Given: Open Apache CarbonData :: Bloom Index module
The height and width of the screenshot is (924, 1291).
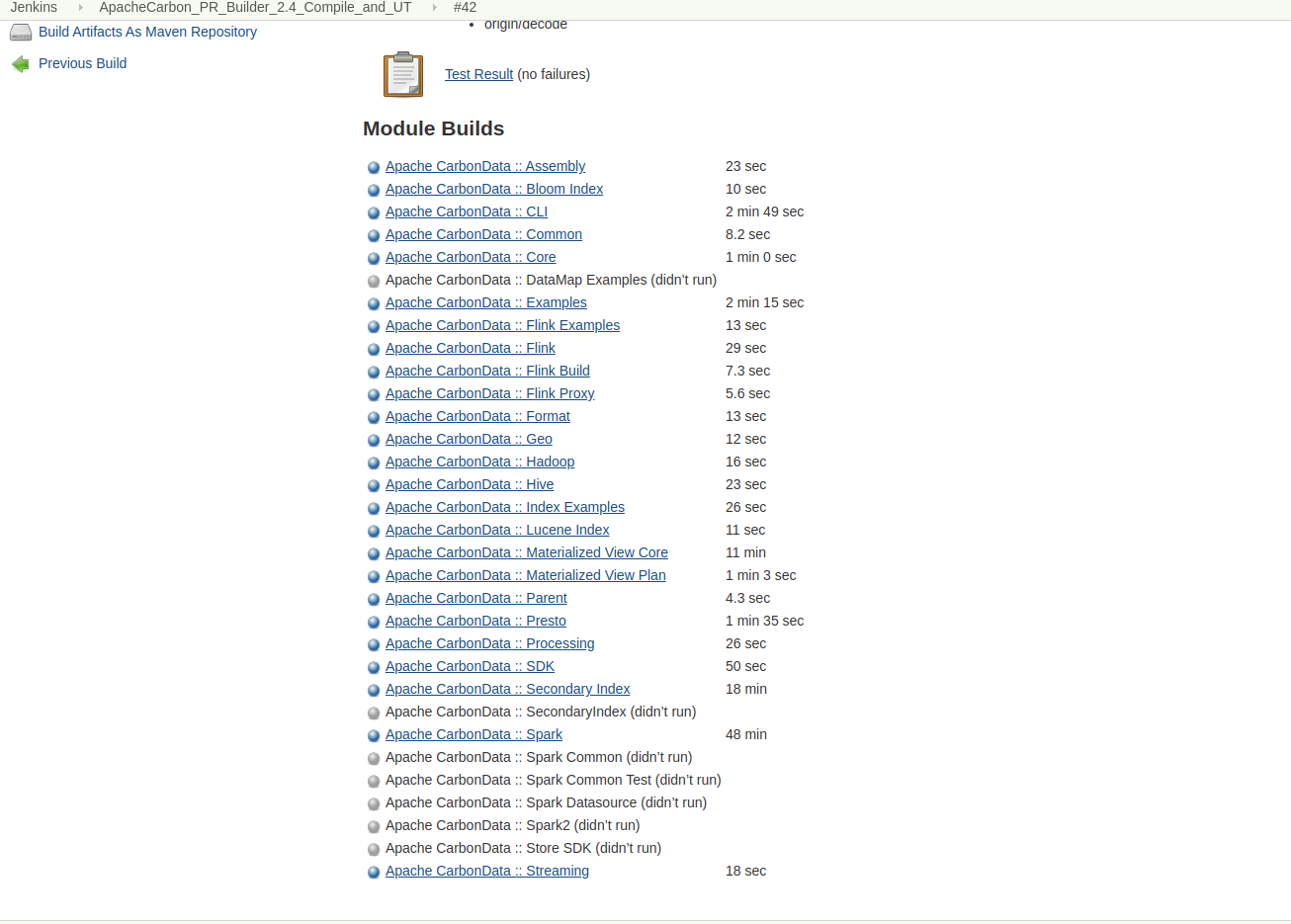Looking at the screenshot, I should point(494,189).
